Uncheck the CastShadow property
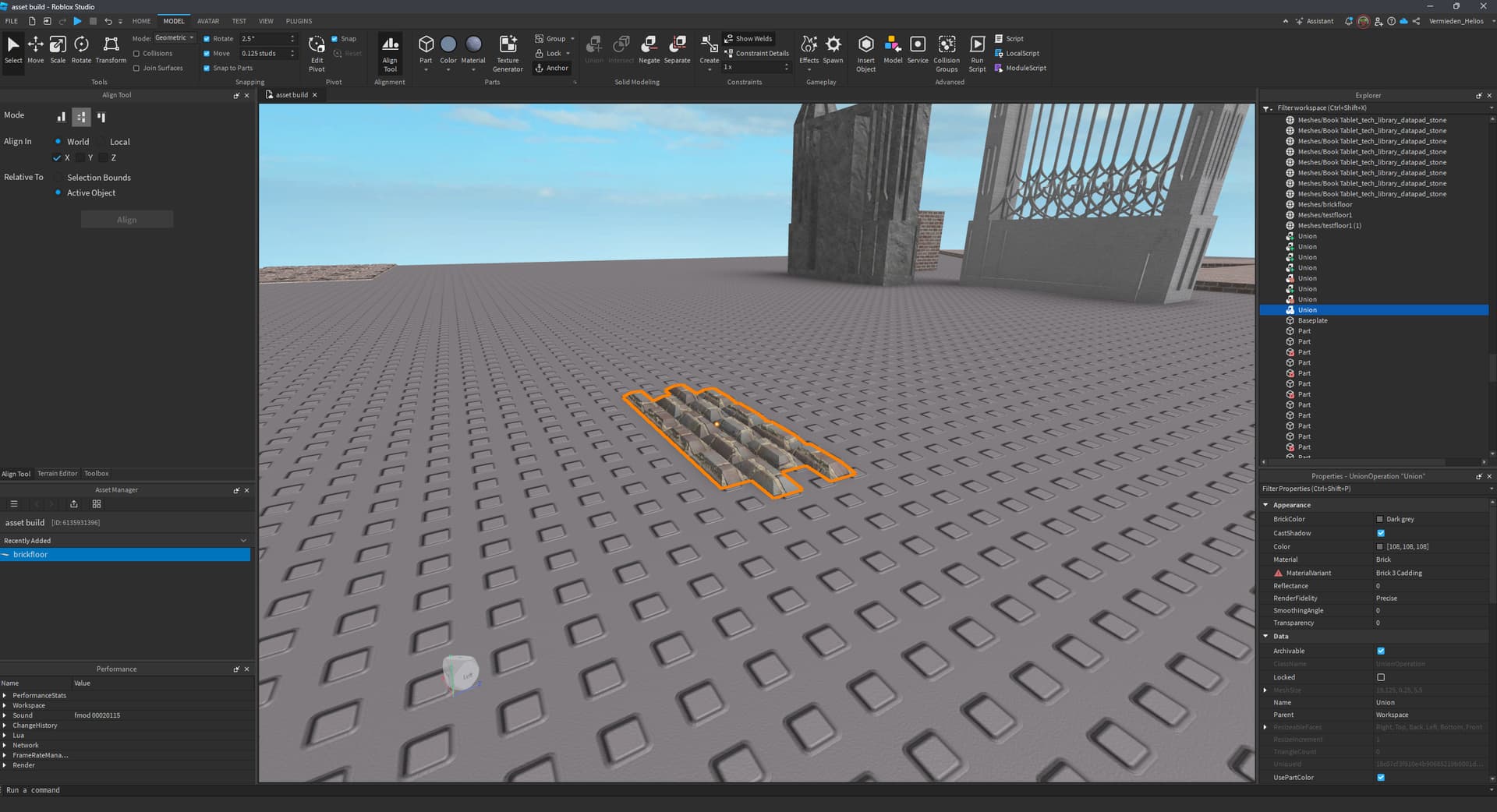The width and height of the screenshot is (1497, 812). click(x=1380, y=533)
